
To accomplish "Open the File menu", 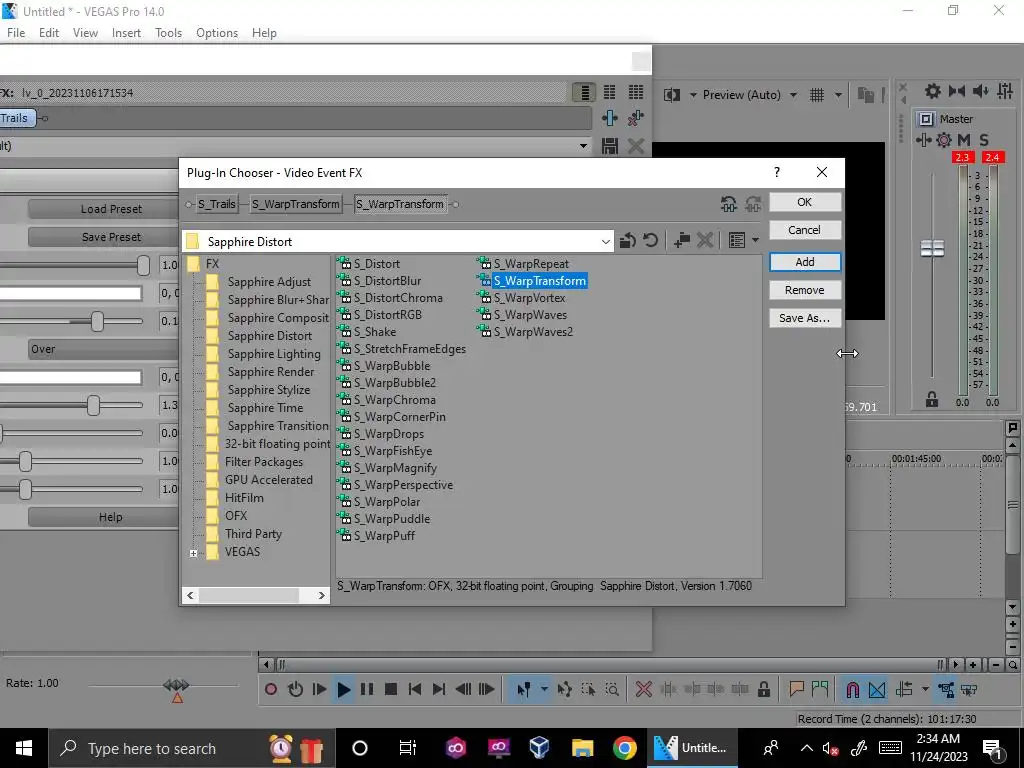I will 16,33.
